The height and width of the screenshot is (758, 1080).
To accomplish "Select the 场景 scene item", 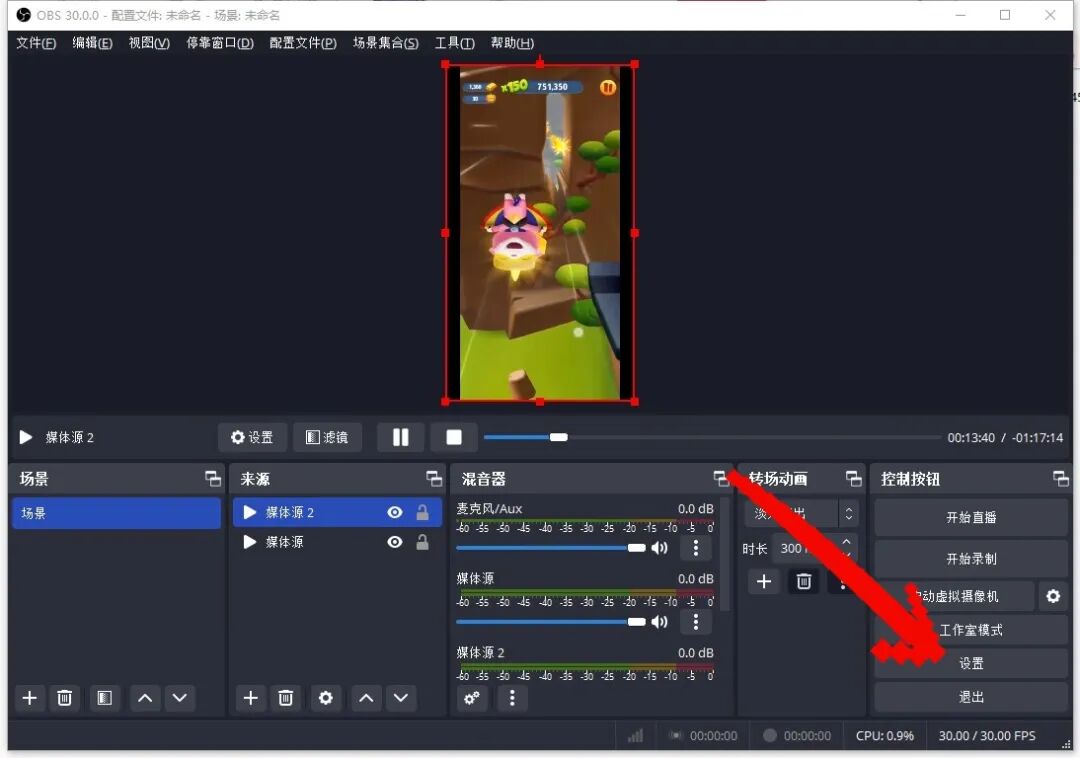I will click(116, 513).
